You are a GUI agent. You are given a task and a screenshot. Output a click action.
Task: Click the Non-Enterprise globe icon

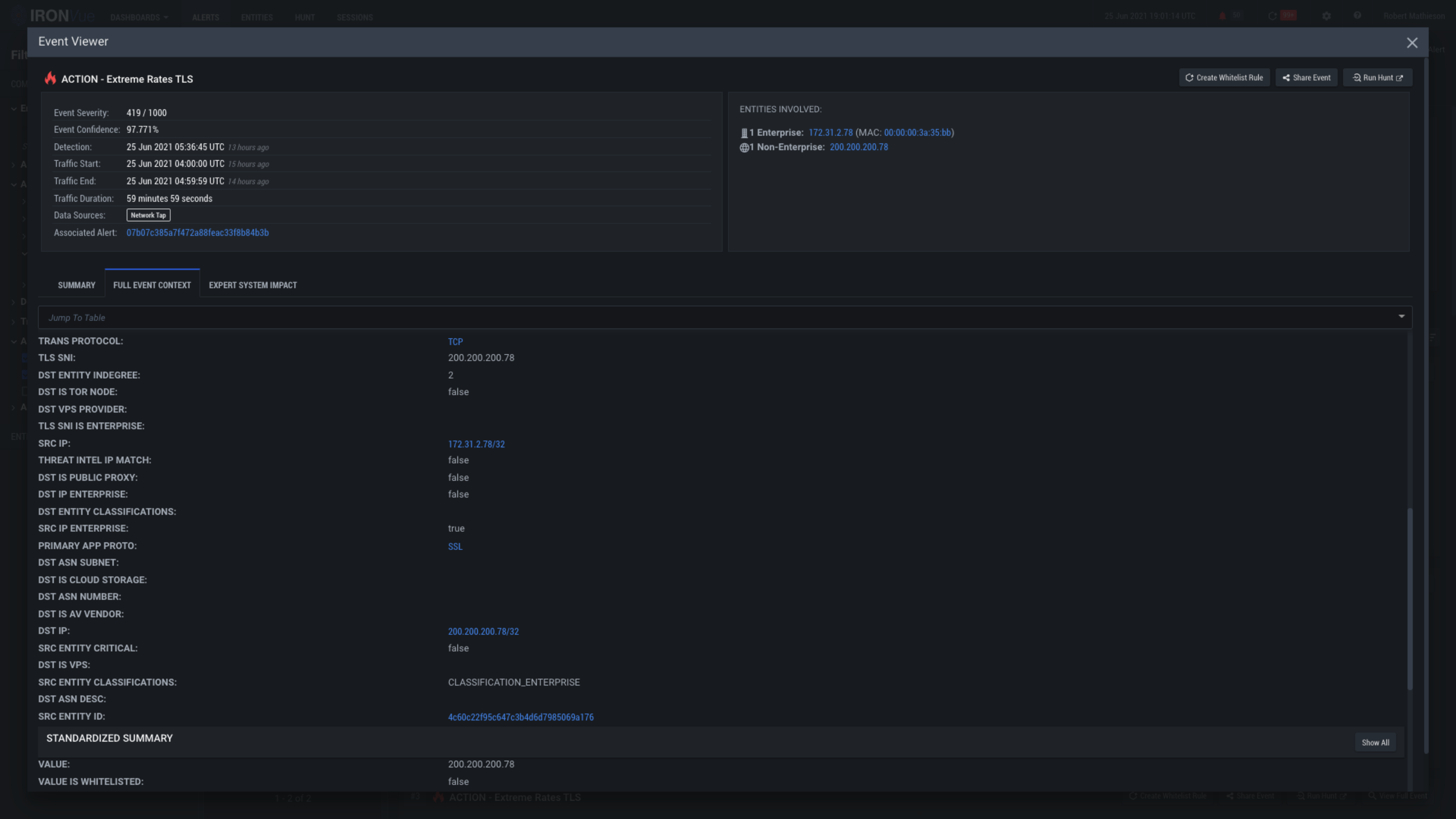744,148
